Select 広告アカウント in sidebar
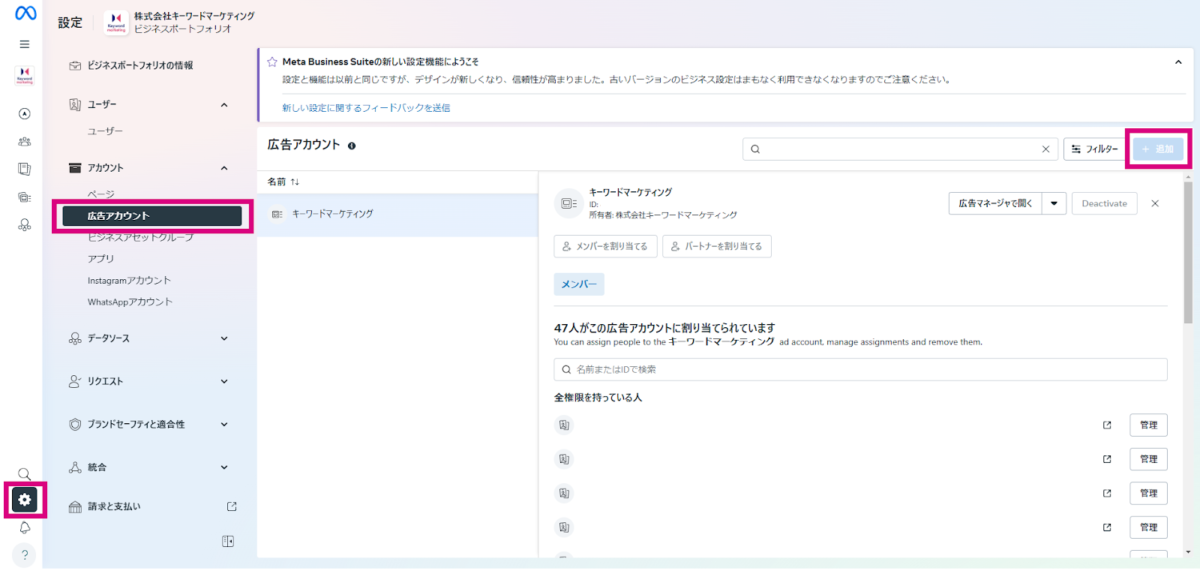Screen dimensions: 1200x571 [152, 215]
